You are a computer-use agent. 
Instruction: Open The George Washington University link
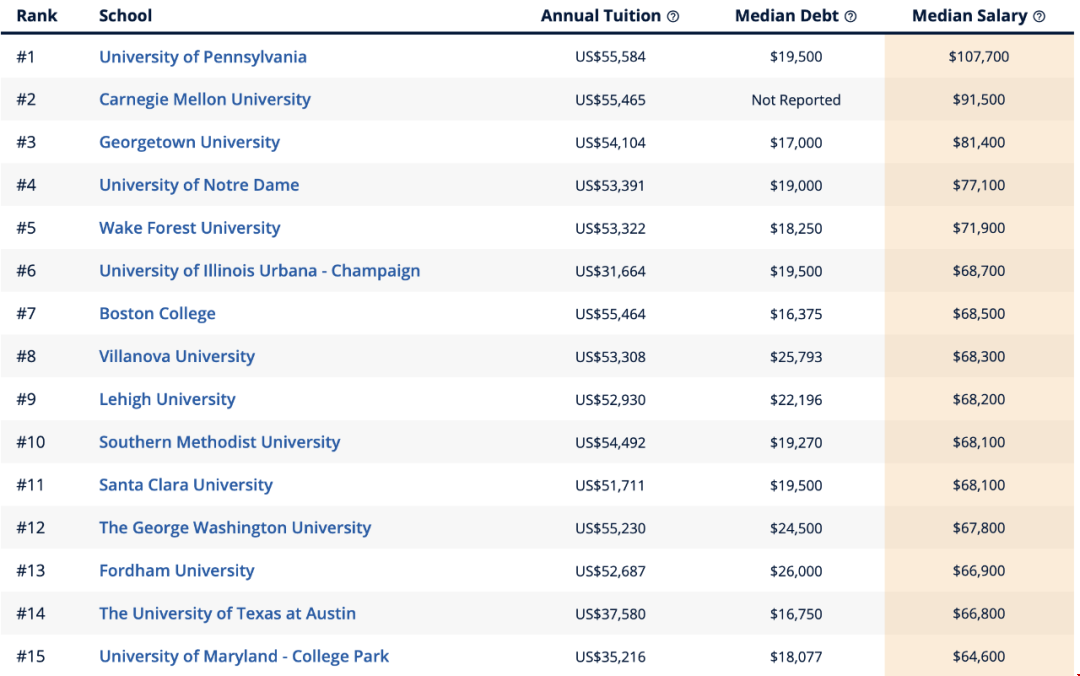tap(235, 527)
